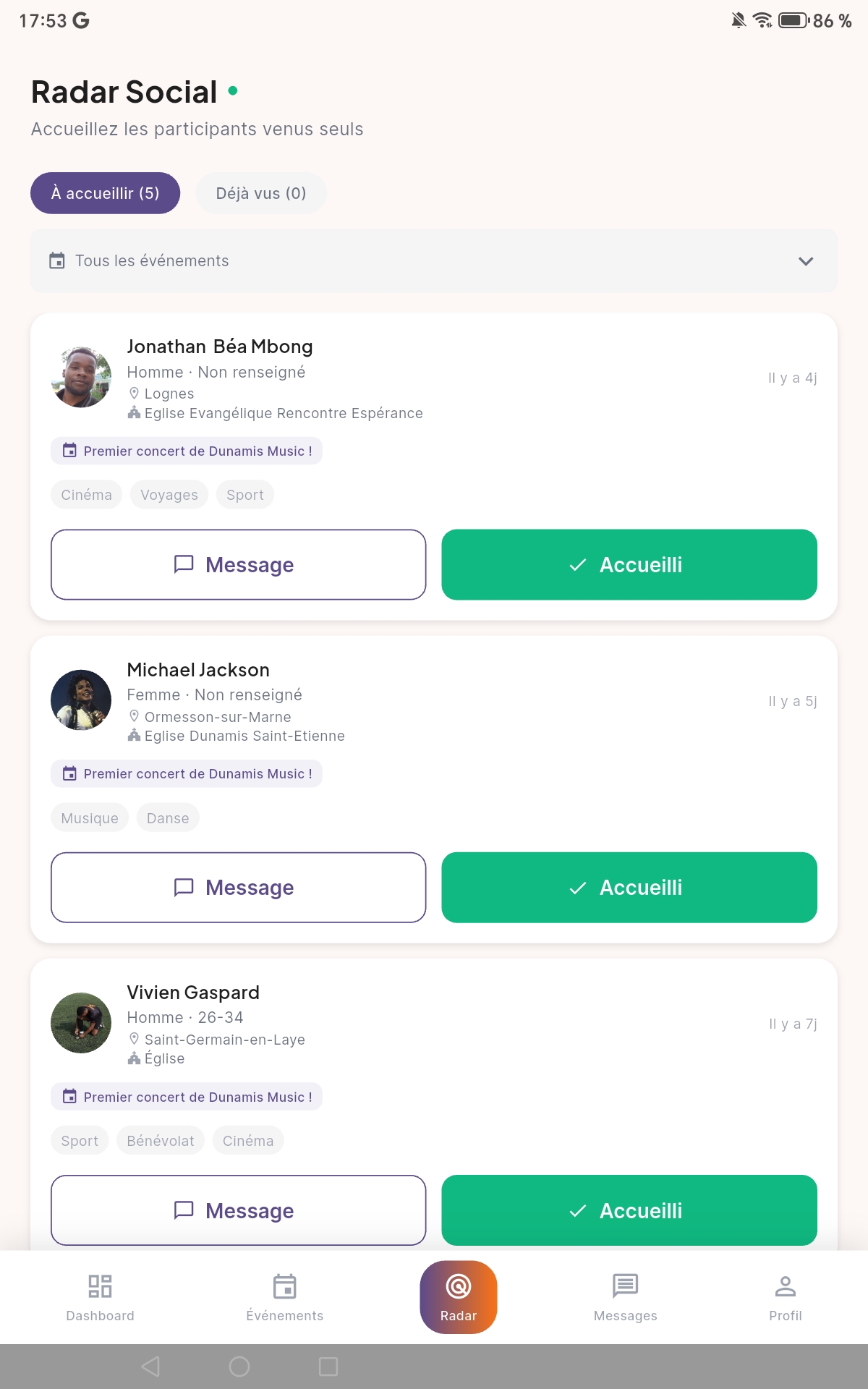Screen dimensions: 868x1389
Task: Toggle the Cinéma interest chip on Jonathan's card
Action: (x=86, y=494)
